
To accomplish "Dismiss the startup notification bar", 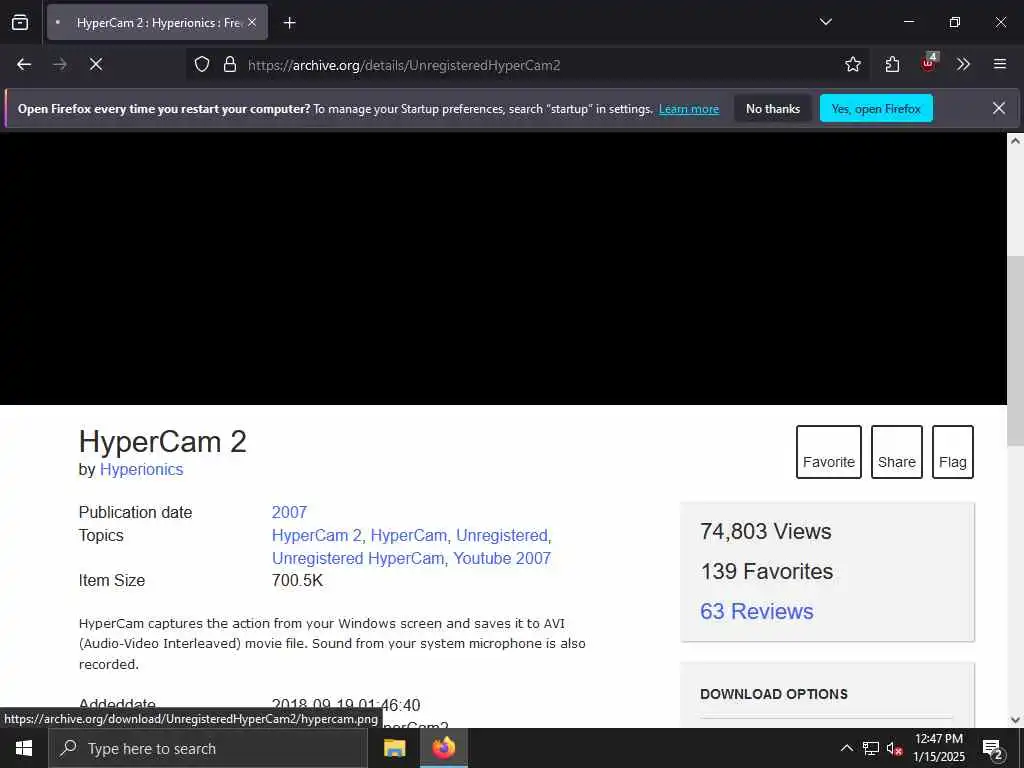I will click(999, 108).
